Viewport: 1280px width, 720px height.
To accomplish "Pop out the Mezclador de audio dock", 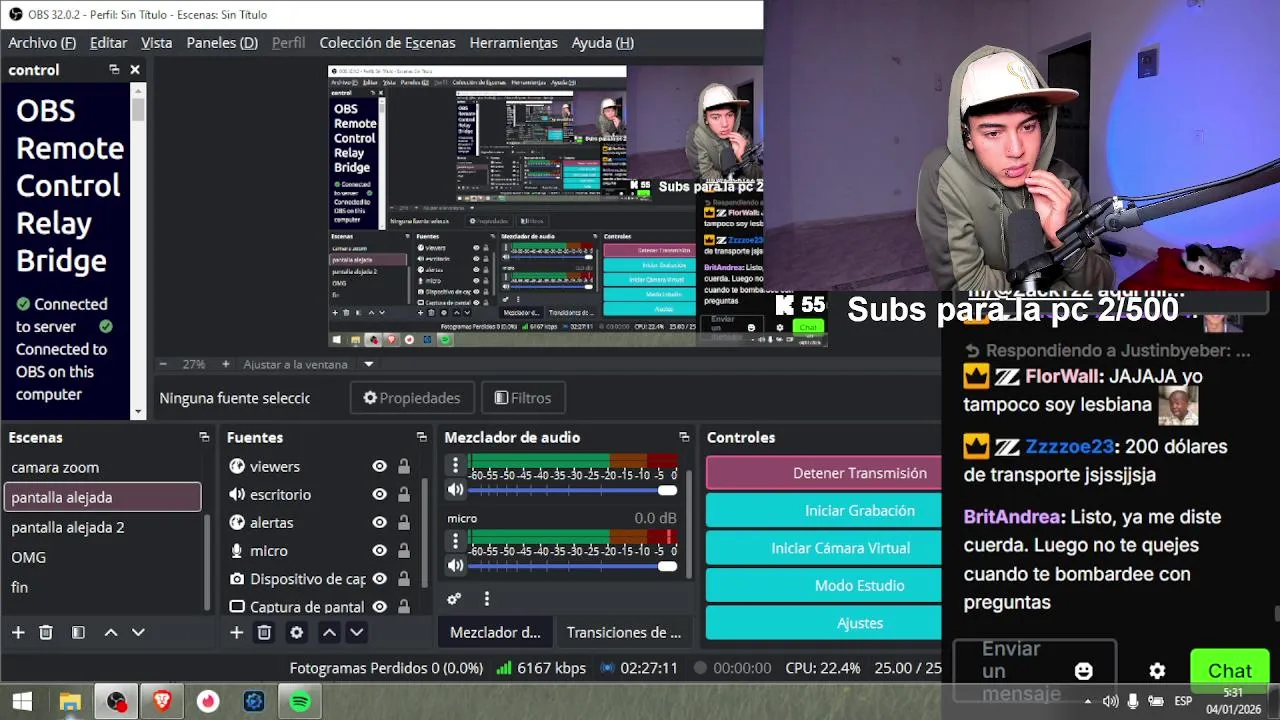I will (684, 437).
